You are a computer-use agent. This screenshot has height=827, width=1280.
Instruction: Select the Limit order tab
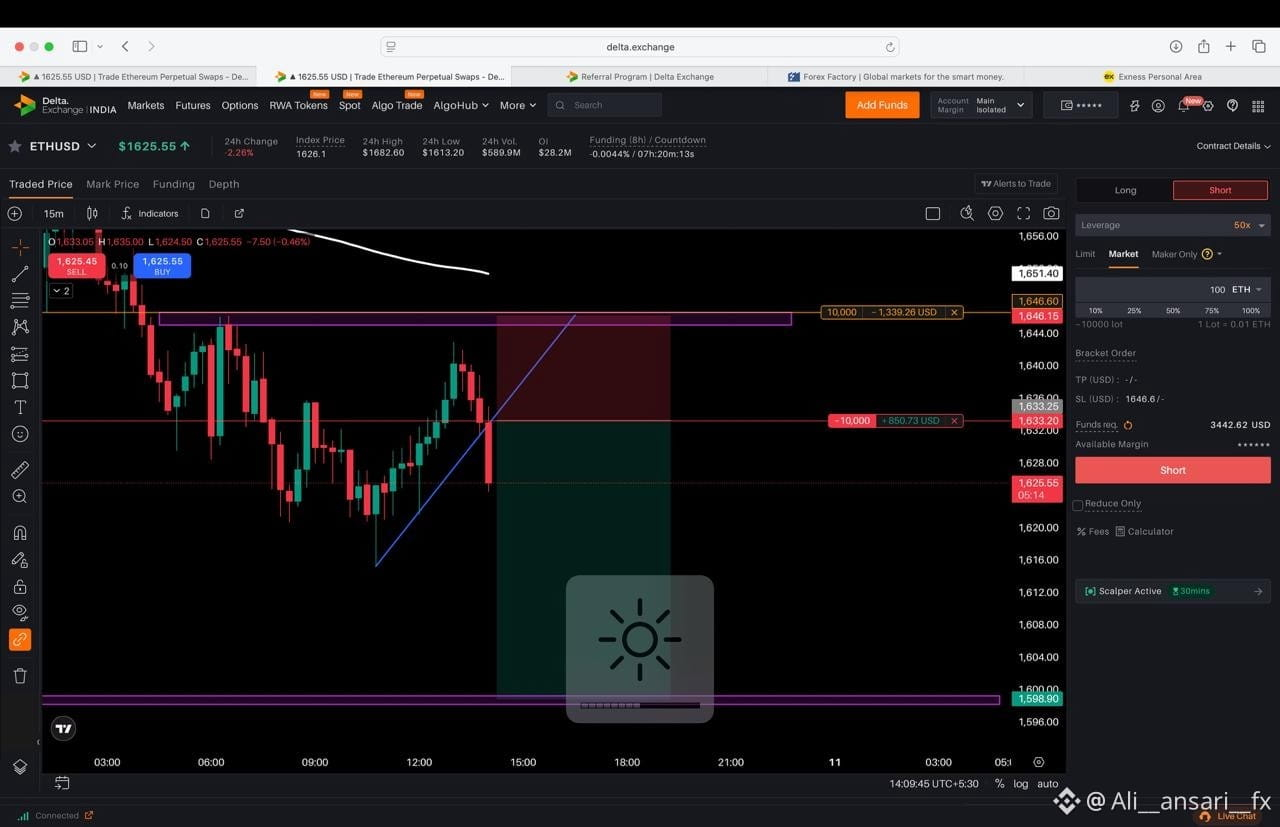tap(1085, 254)
